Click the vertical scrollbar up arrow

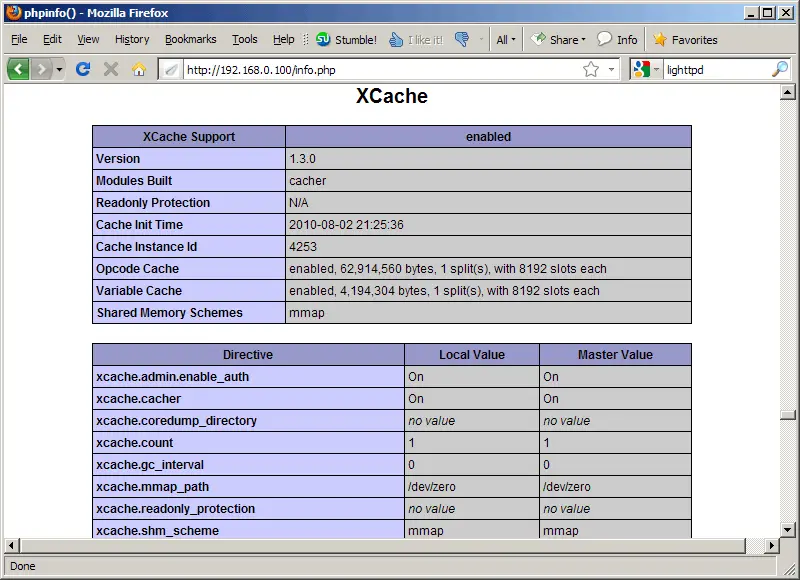[788, 92]
